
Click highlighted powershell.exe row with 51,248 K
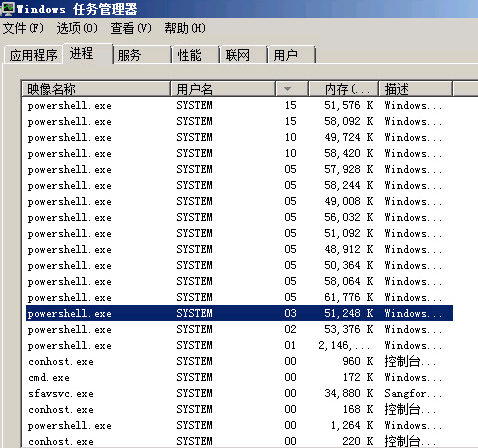pyautogui.click(x=239, y=313)
